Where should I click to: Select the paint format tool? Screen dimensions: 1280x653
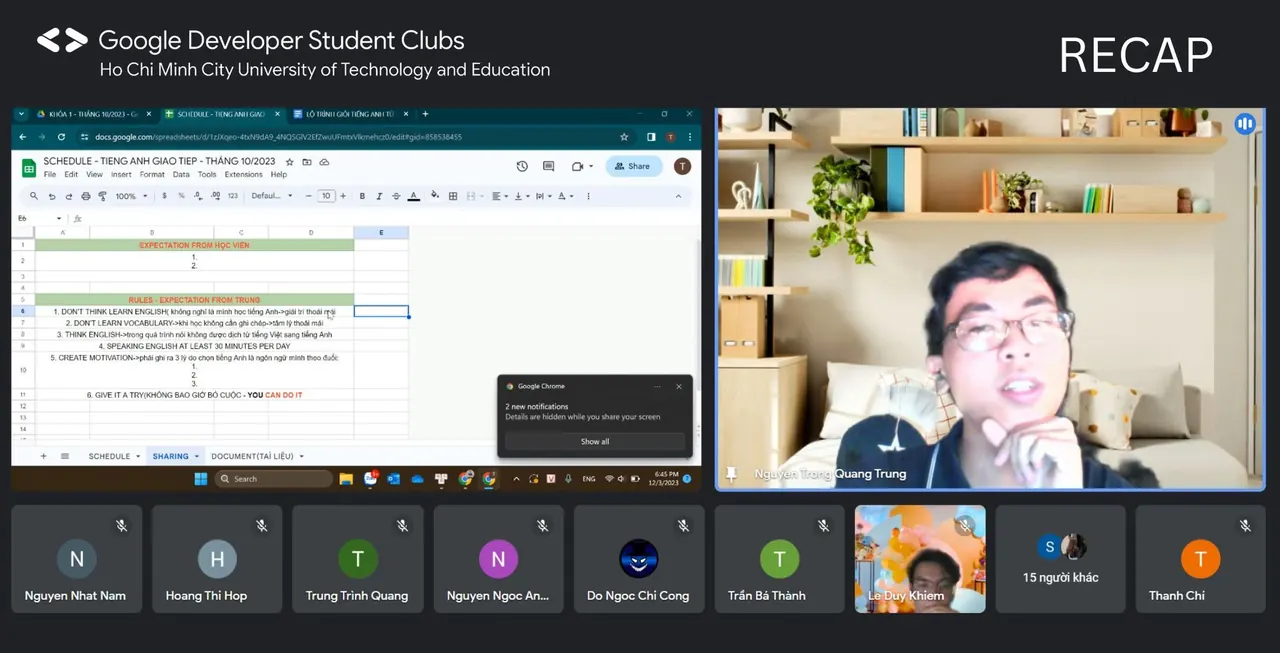click(x=102, y=196)
